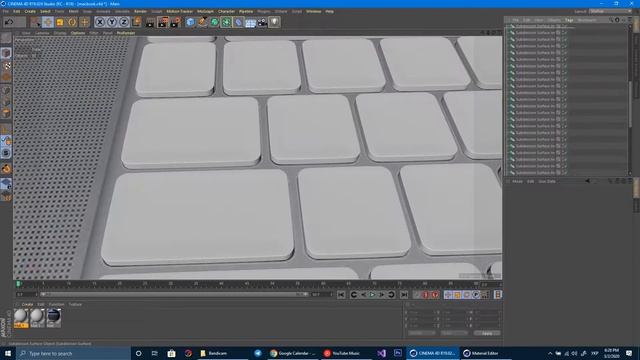The width and height of the screenshot is (640, 360).
Task: Toggle the Z axis lock
Action: click(124, 22)
